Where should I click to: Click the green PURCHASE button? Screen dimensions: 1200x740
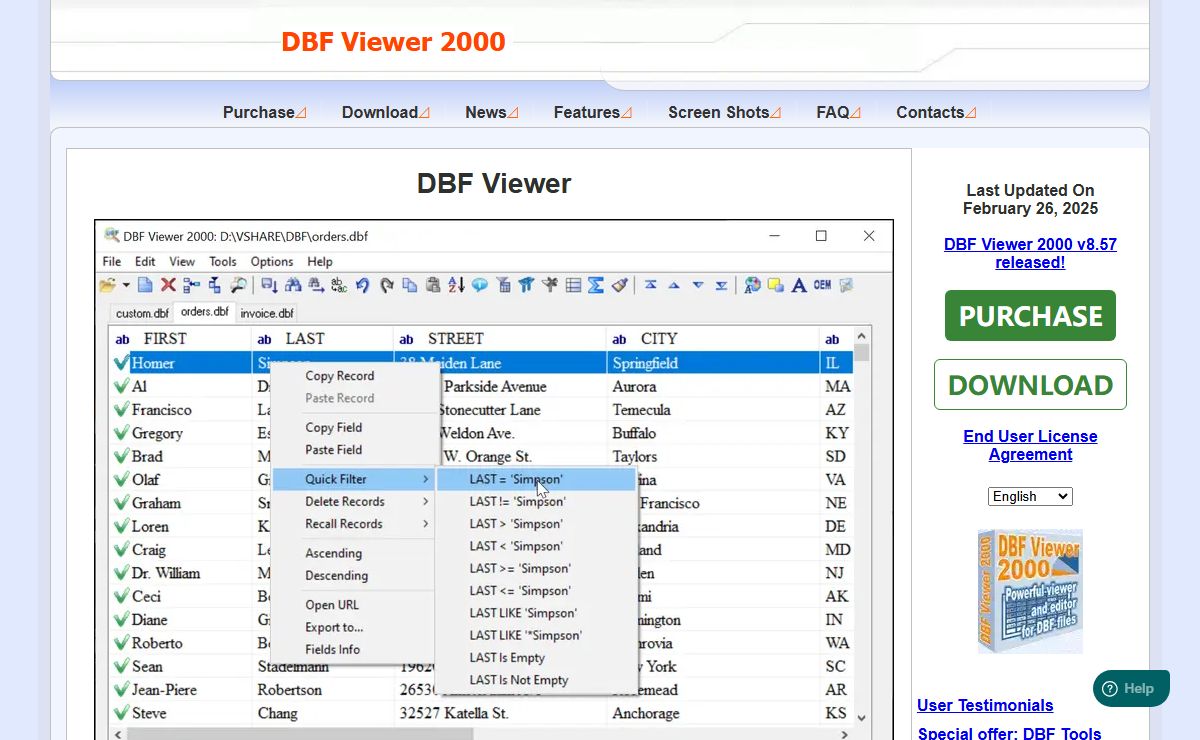1030,315
